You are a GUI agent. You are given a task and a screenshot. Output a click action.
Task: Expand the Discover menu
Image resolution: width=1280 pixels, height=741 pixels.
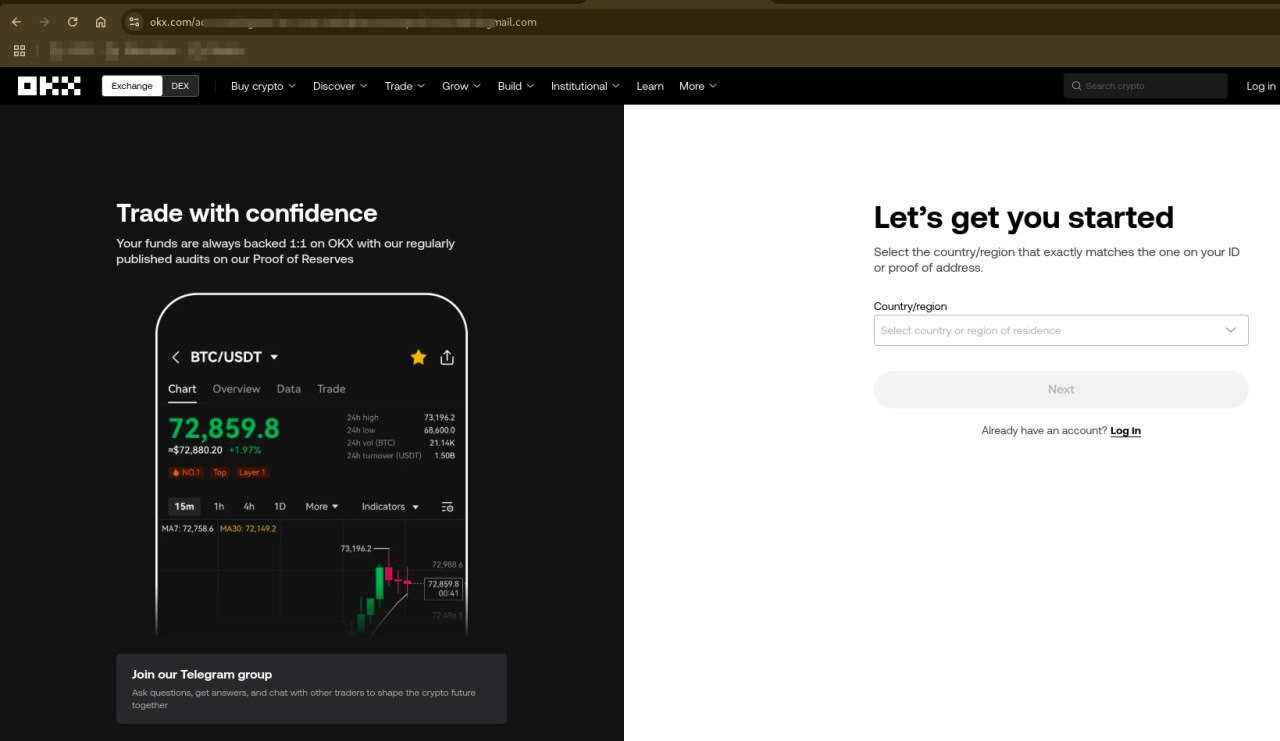(340, 86)
